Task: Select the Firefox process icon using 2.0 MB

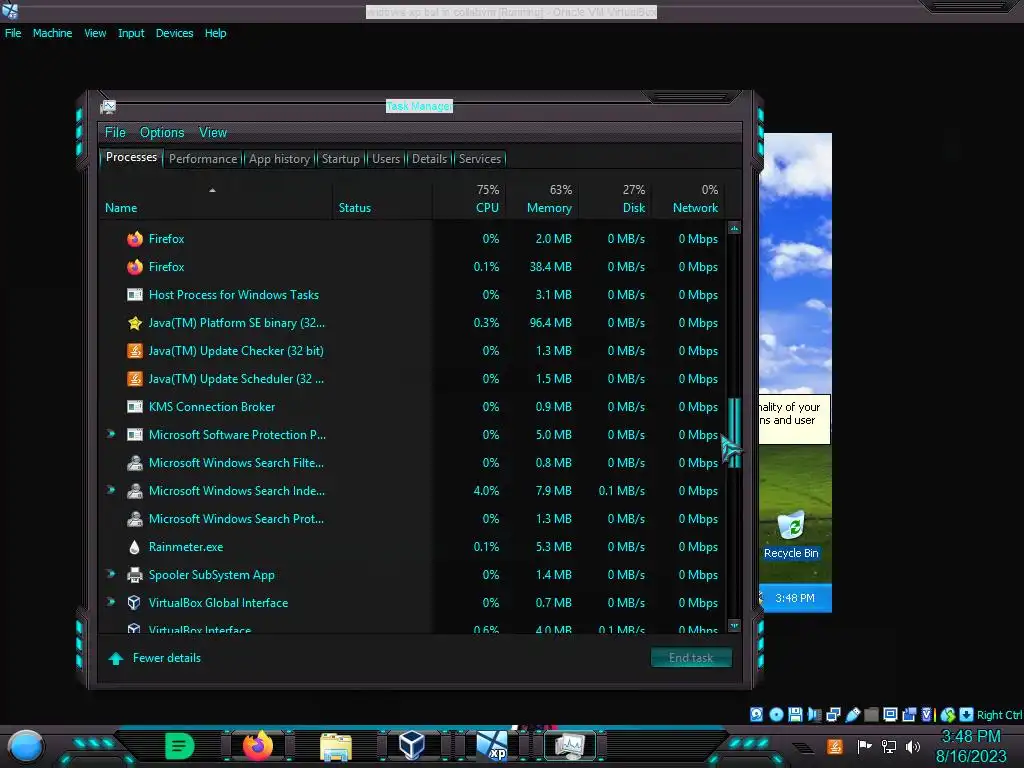Action: coord(135,239)
